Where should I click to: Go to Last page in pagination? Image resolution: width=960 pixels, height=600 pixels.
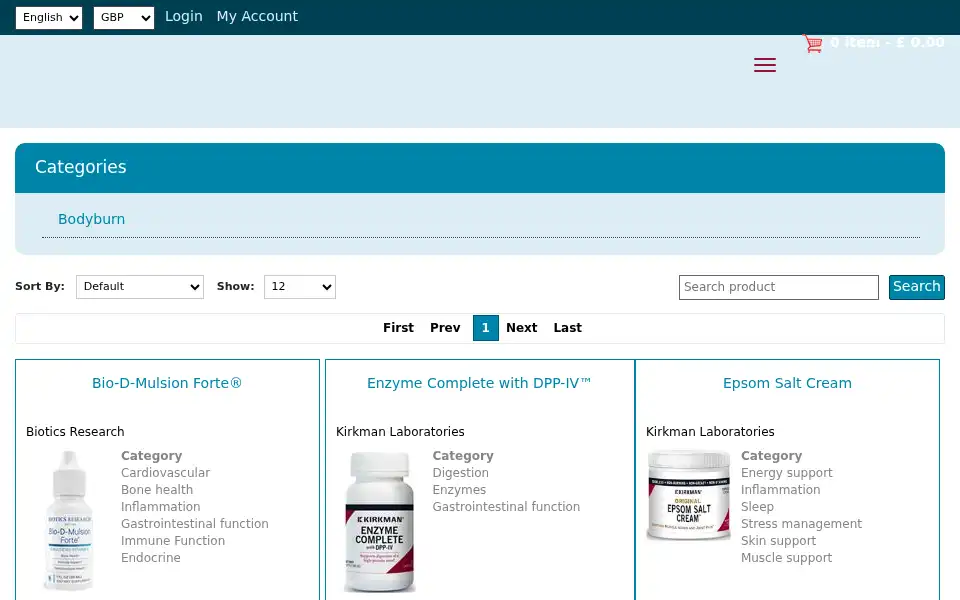coord(568,328)
